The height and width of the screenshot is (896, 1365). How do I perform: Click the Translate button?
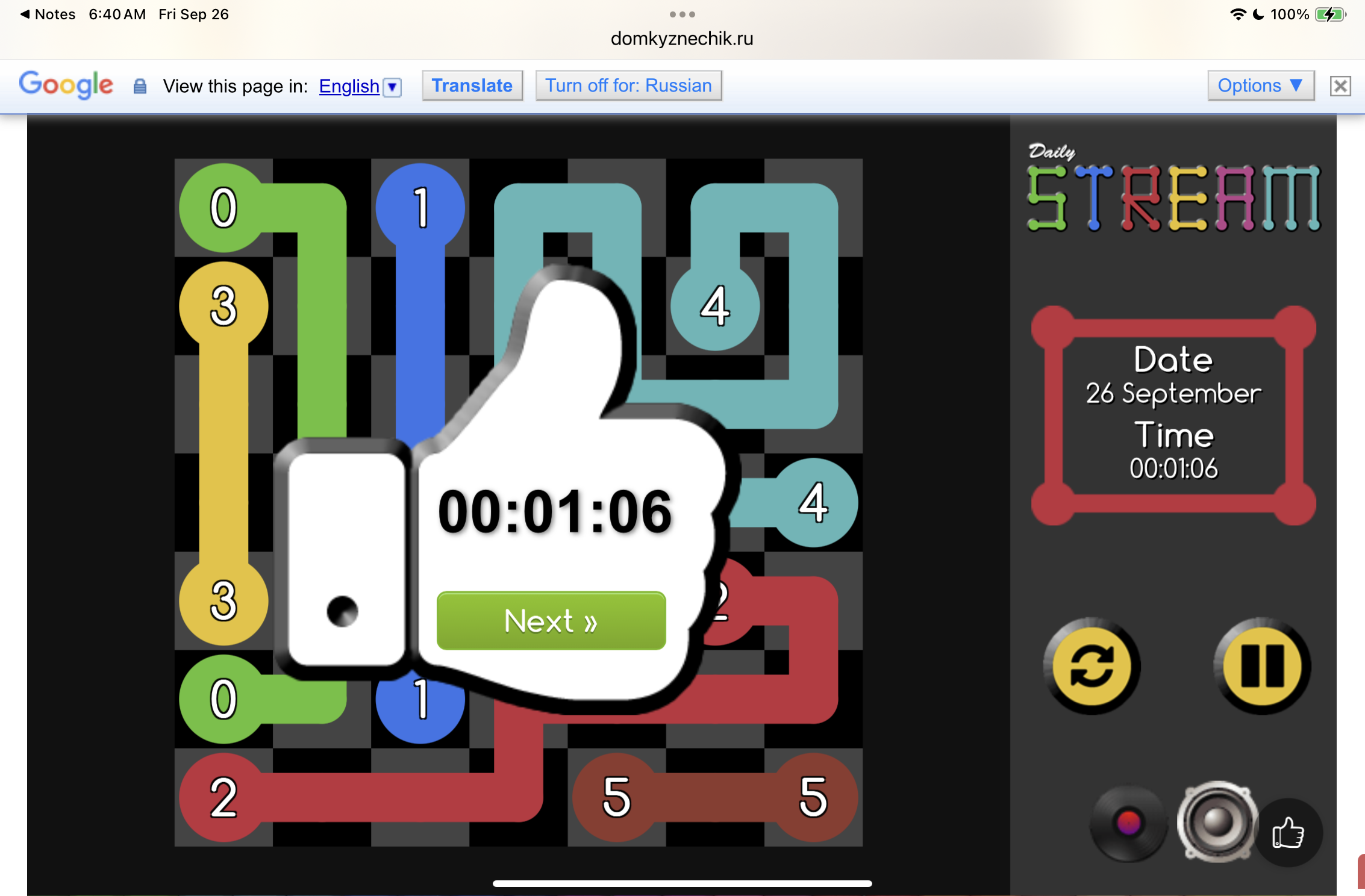472,86
